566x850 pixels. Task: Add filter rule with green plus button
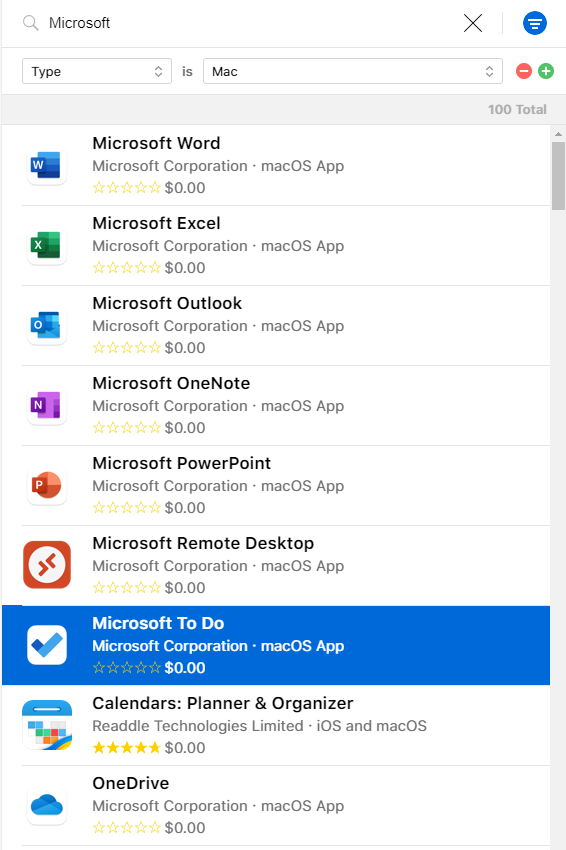[546, 71]
